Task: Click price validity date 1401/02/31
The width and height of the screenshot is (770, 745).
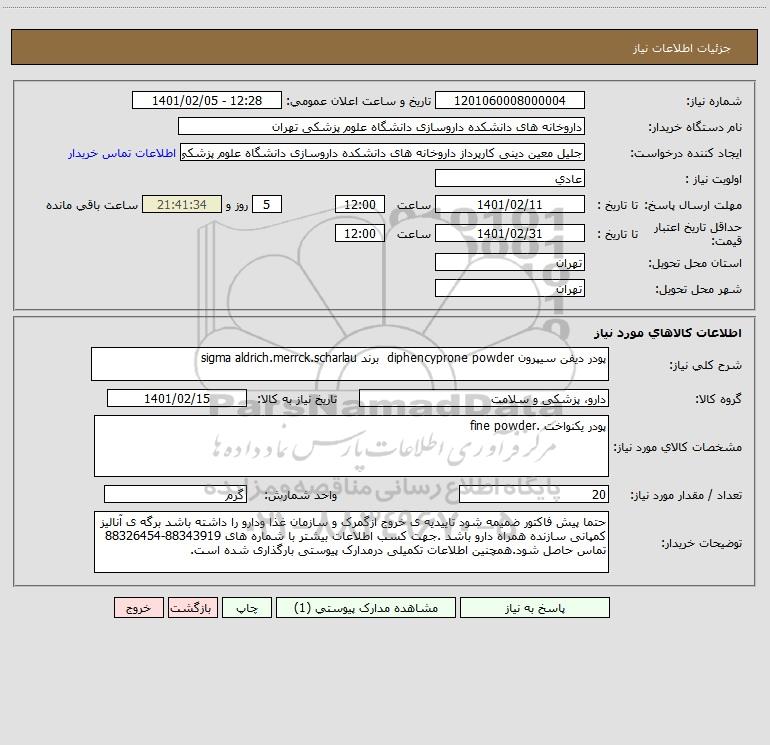Action: click(x=510, y=233)
